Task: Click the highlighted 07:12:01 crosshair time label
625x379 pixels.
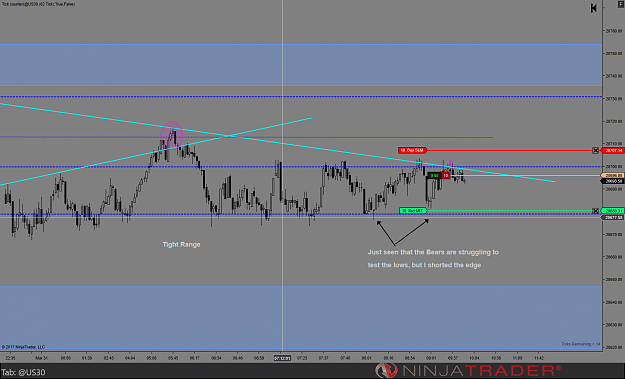Action: tap(282, 358)
